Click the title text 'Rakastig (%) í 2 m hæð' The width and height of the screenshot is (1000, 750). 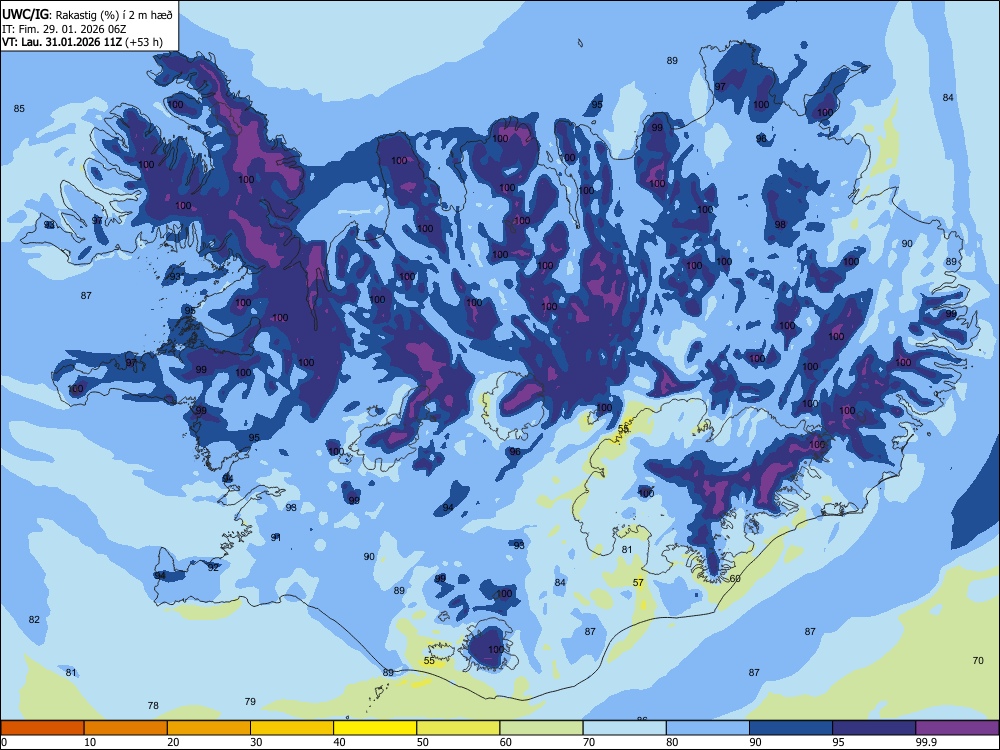pyautogui.click(x=114, y=15)
